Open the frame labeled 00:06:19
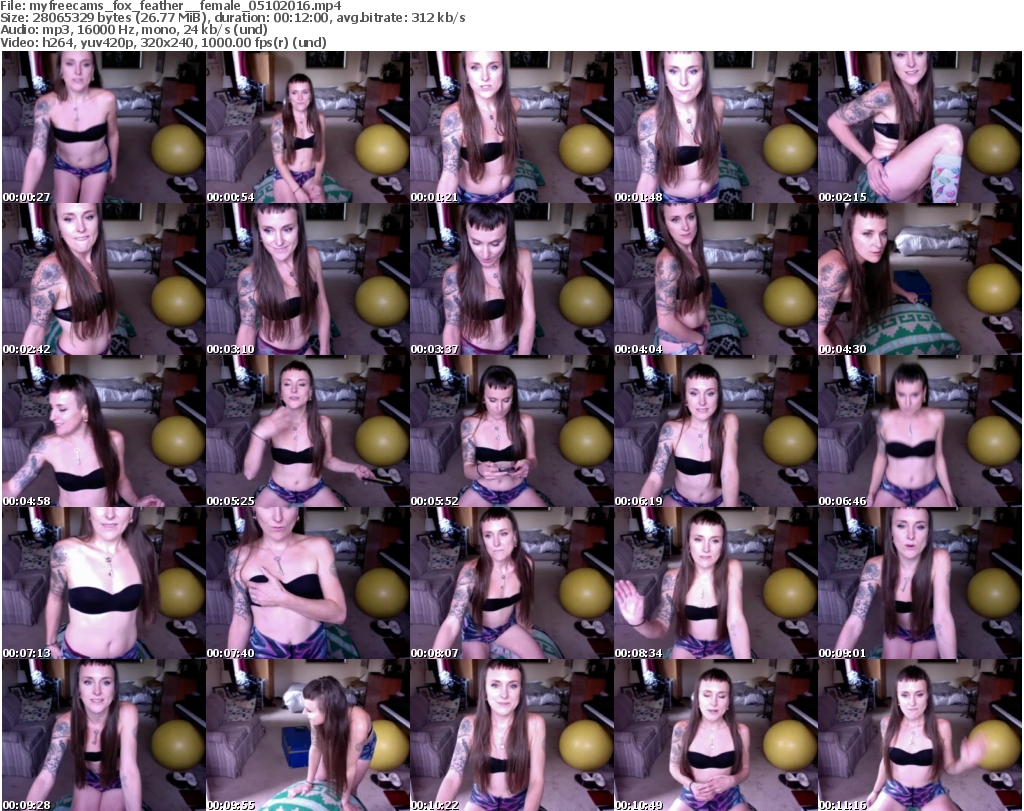Viewport: 1024px width, 811px height. (715, 431)
